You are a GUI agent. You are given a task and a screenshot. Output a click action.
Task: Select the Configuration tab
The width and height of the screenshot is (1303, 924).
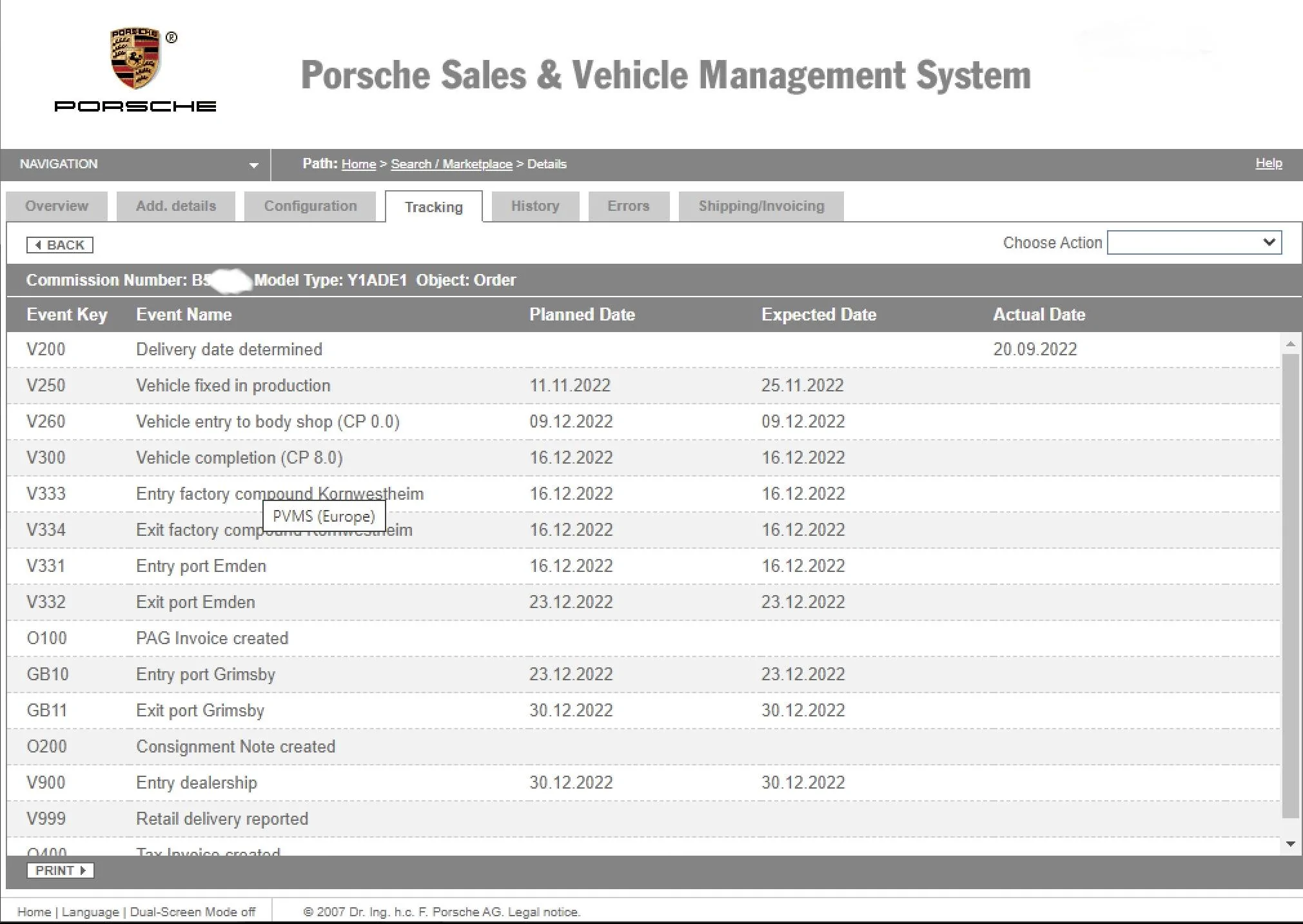pyautogui.click(x=310, y=206)
